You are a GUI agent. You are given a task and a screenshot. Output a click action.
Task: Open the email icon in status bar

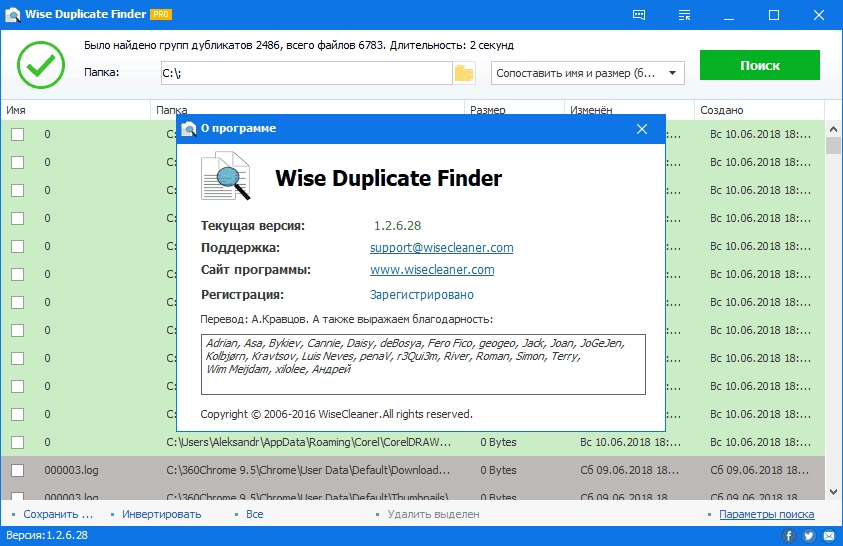pos(829,535)
